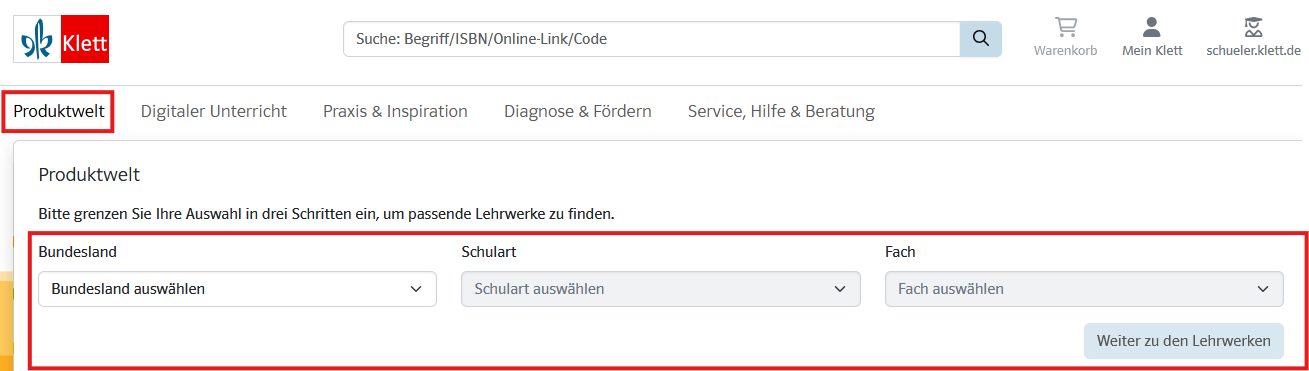This screenshot has height=371, width=1309.
Task: Click the Mein Klett text label
Action: pos(1152,51)
